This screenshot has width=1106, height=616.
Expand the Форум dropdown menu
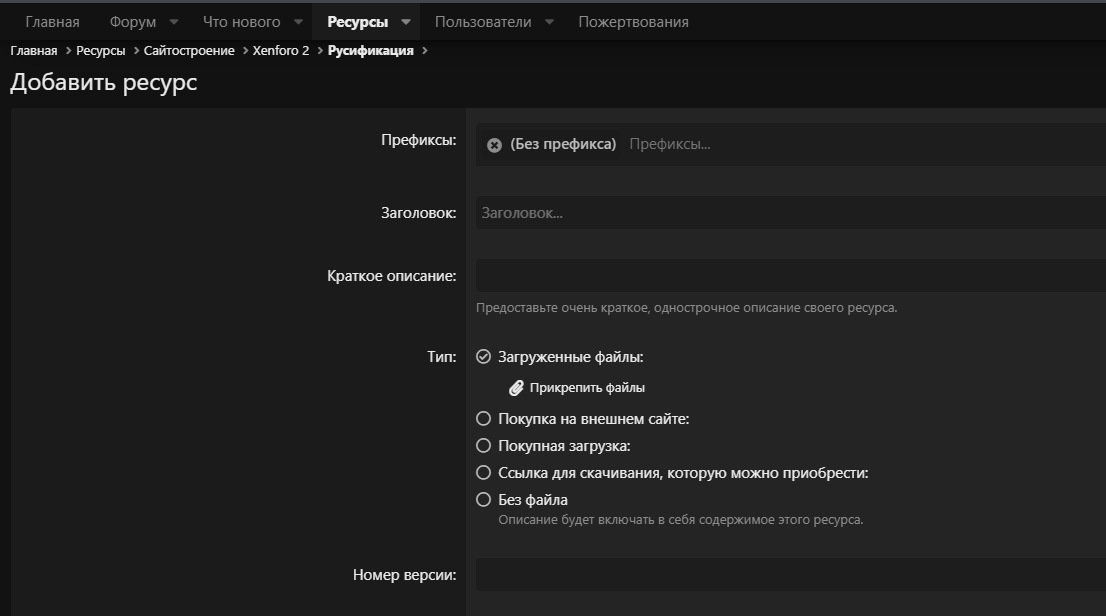point(174,20)
